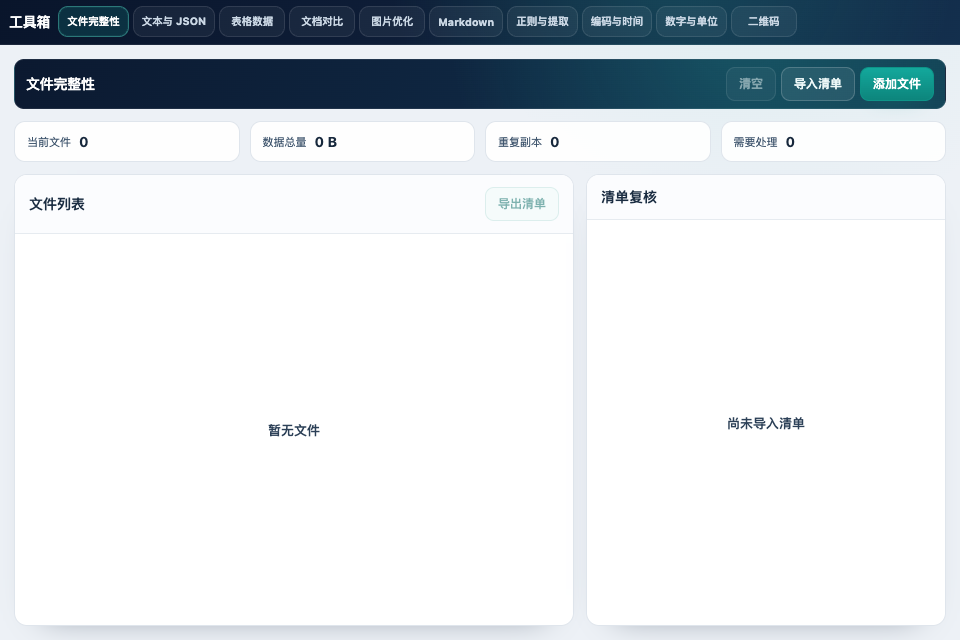
Task: Open the 表格数据 tab
Action: click(x=252, y=21)
